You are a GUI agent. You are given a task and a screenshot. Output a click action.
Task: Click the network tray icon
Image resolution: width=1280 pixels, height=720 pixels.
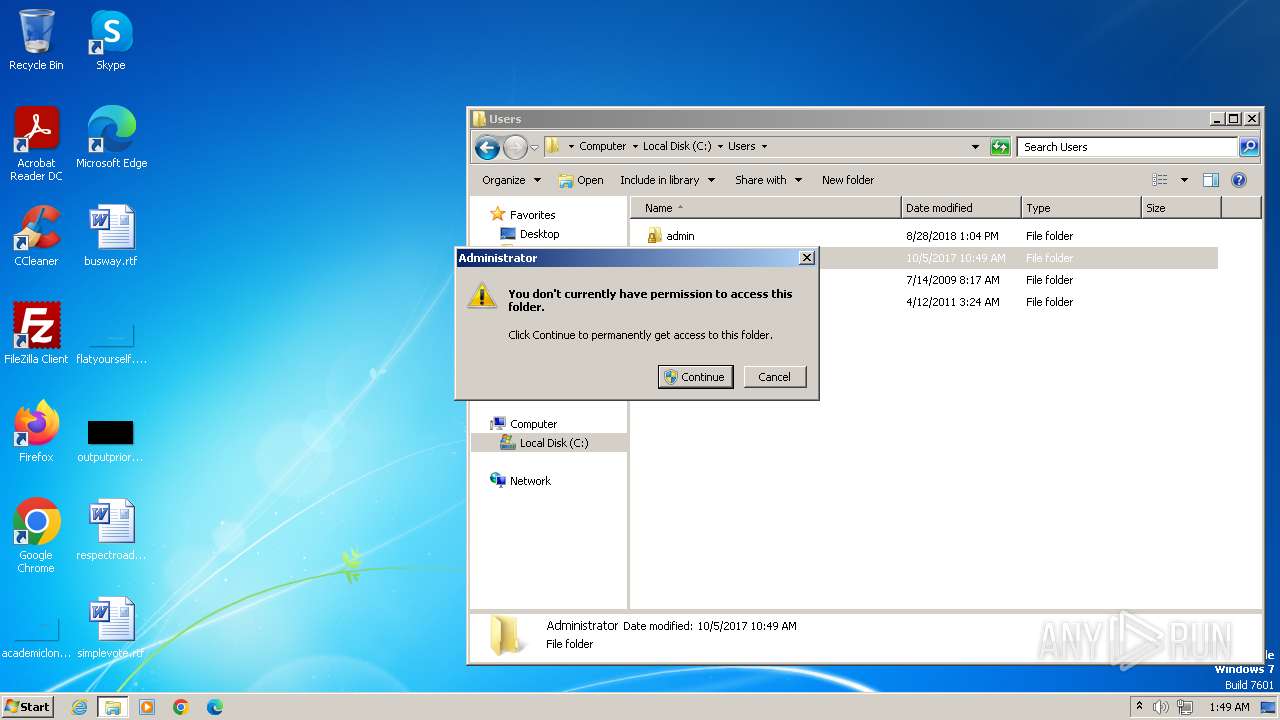[x=1185, y=707]
